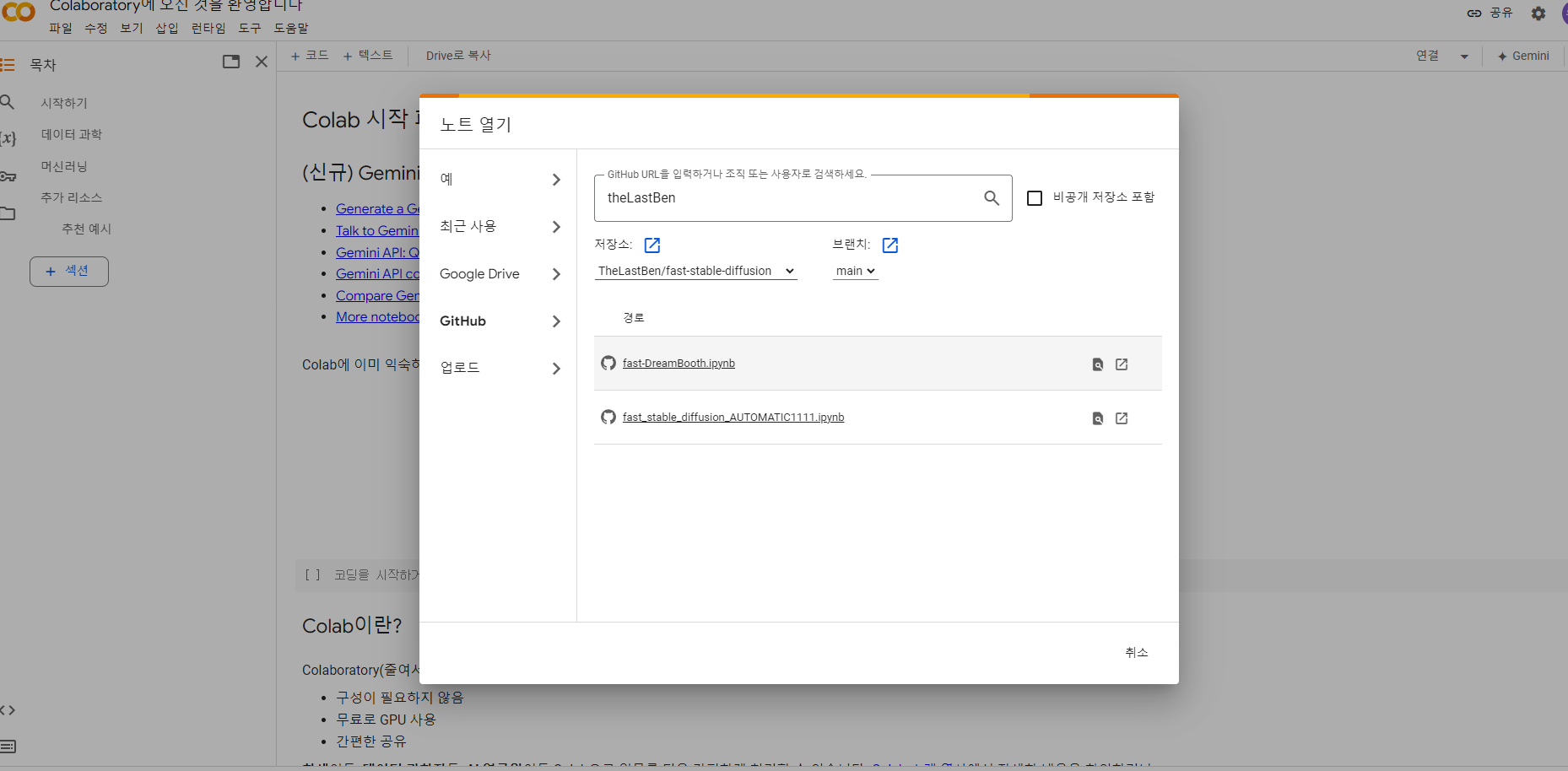
Task: Click the 경로 column header
Action: (x=634, y=318)
